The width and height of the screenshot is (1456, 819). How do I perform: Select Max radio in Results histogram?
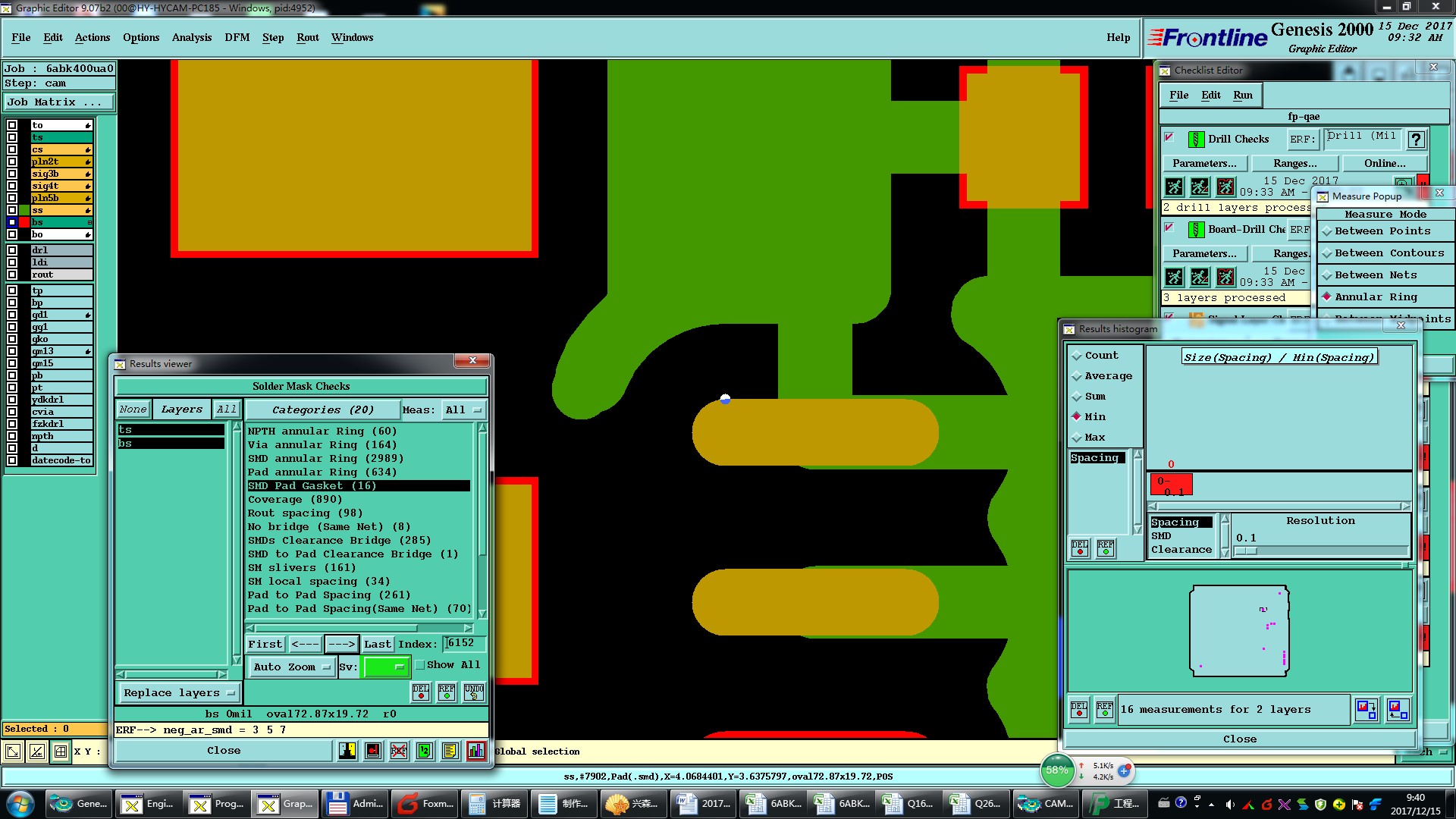(x=1088, y=438)
